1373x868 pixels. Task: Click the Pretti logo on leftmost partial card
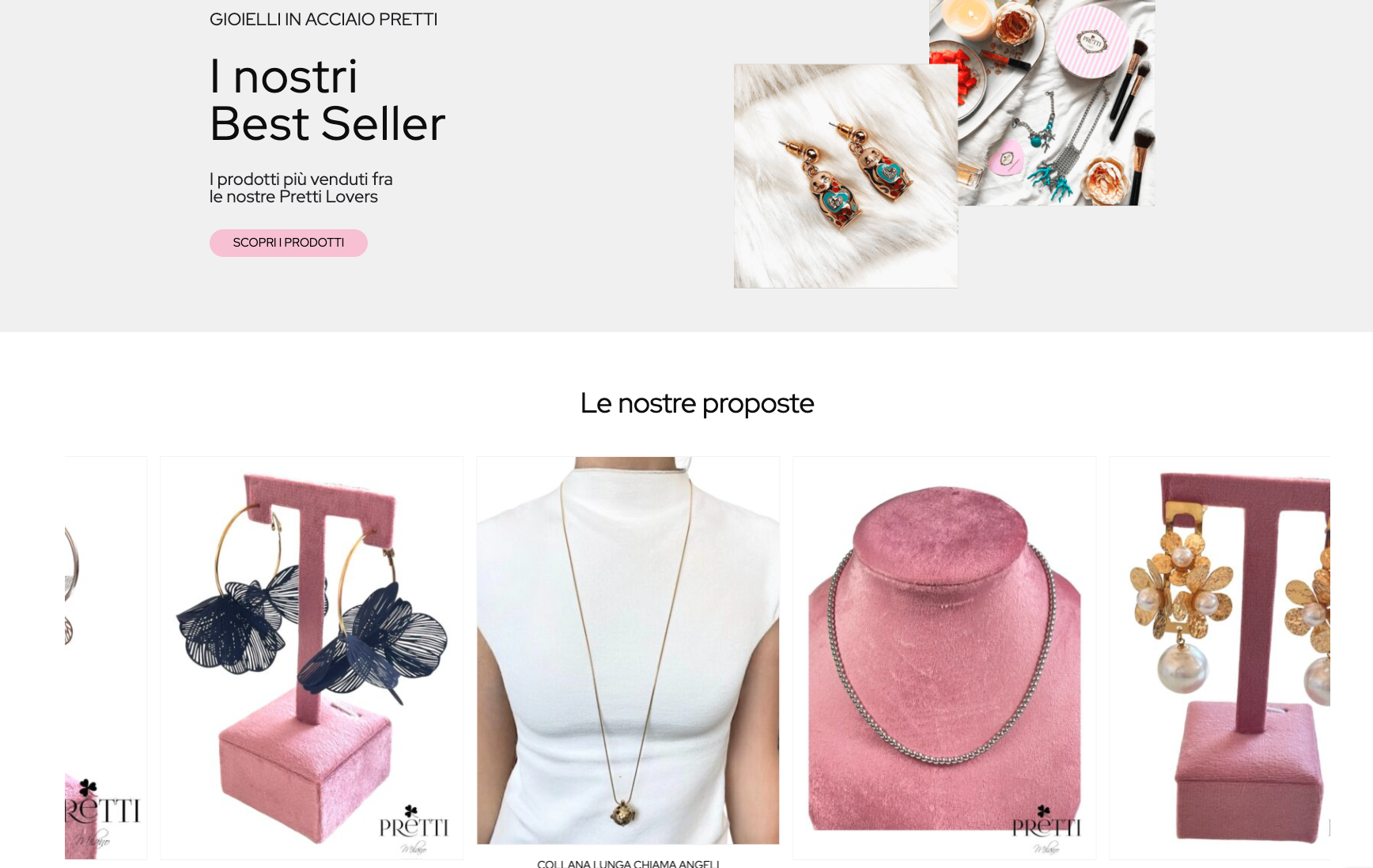click(103, 813)
